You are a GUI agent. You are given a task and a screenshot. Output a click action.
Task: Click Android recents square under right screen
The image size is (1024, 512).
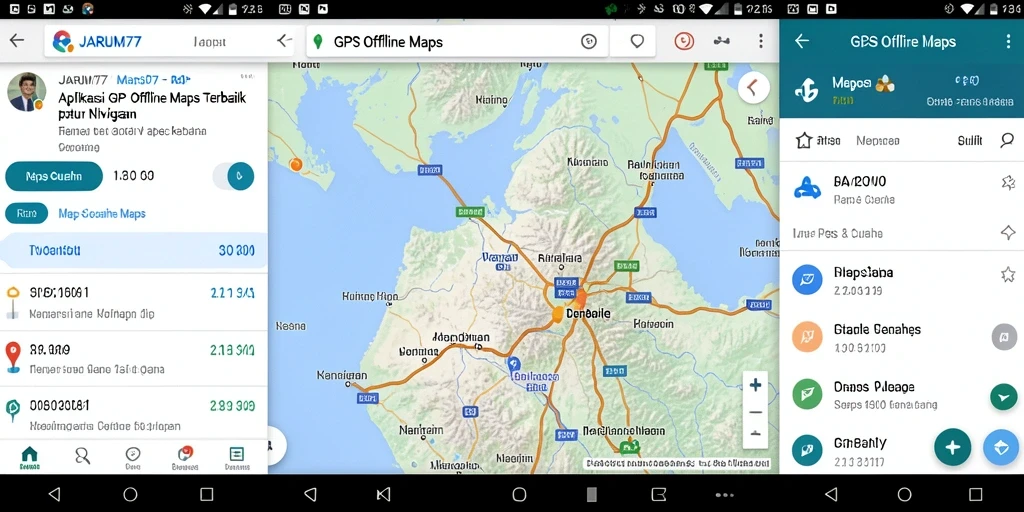point(976,494)
